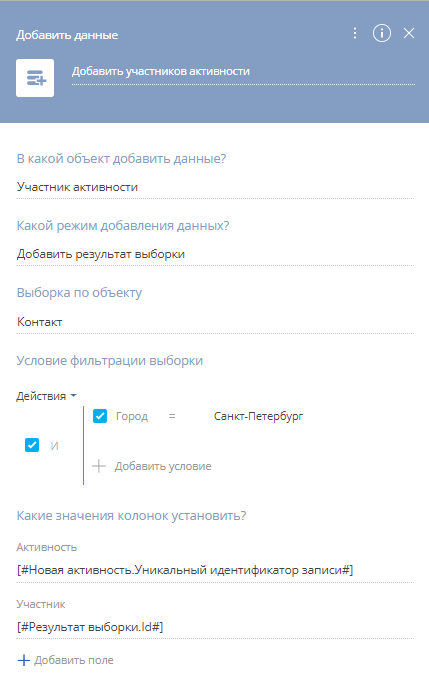
Task: Open the Контакт object selection field
Action: [x=215, y=322]
